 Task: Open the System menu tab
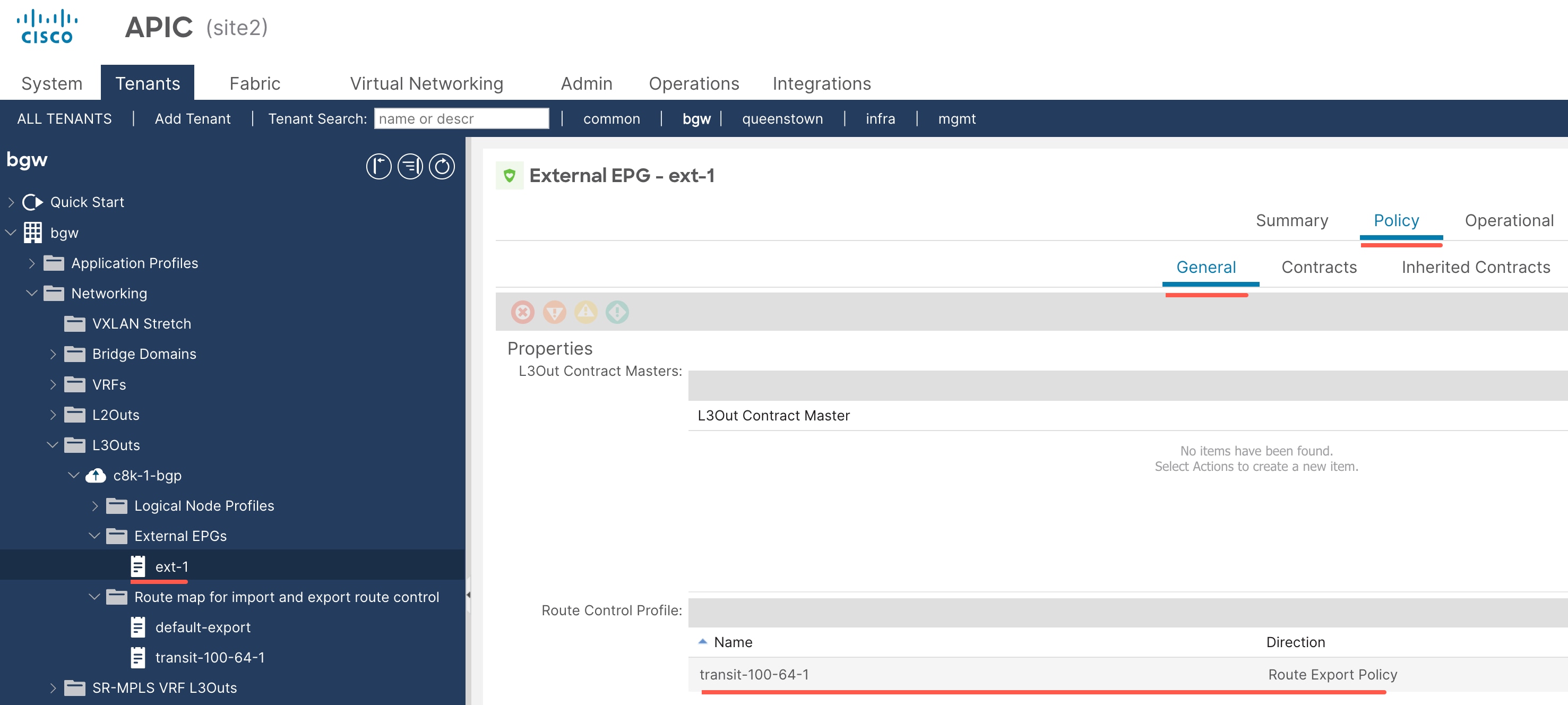tap(51, 83)
